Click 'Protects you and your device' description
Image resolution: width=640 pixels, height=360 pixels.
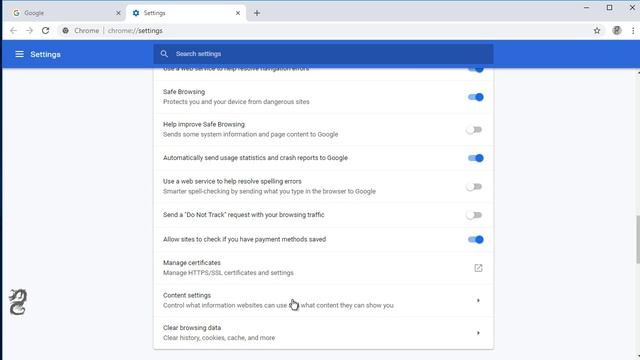tap(236, 102)
